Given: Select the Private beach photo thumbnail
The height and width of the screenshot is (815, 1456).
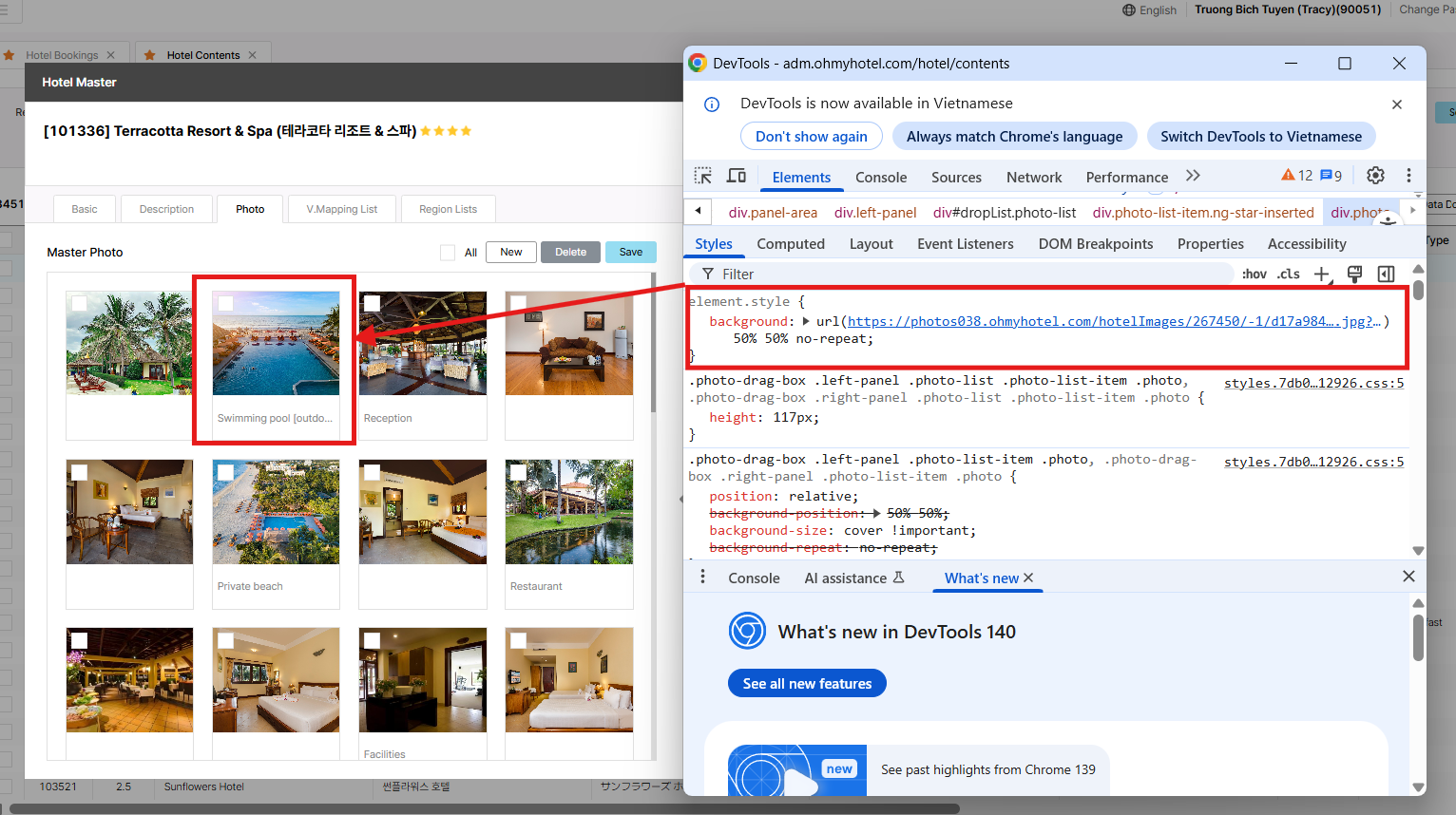Looking at the screenshot, I should point(276,512).
